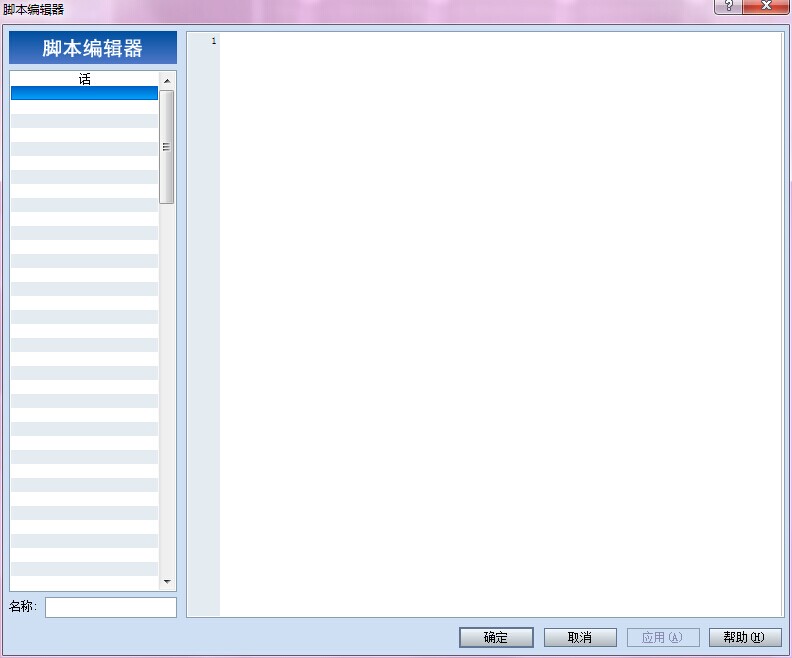Click the script list scroll down arrow
792x658 pixels.
167,582
